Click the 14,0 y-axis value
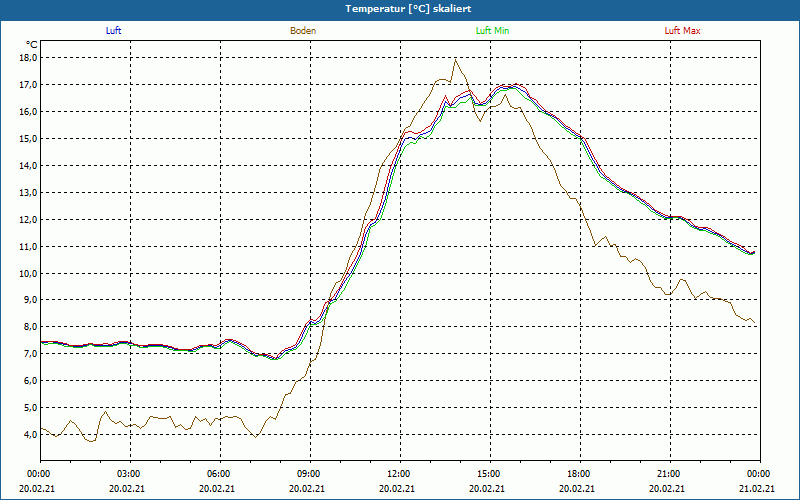800x500 pixels. (30, 166)
